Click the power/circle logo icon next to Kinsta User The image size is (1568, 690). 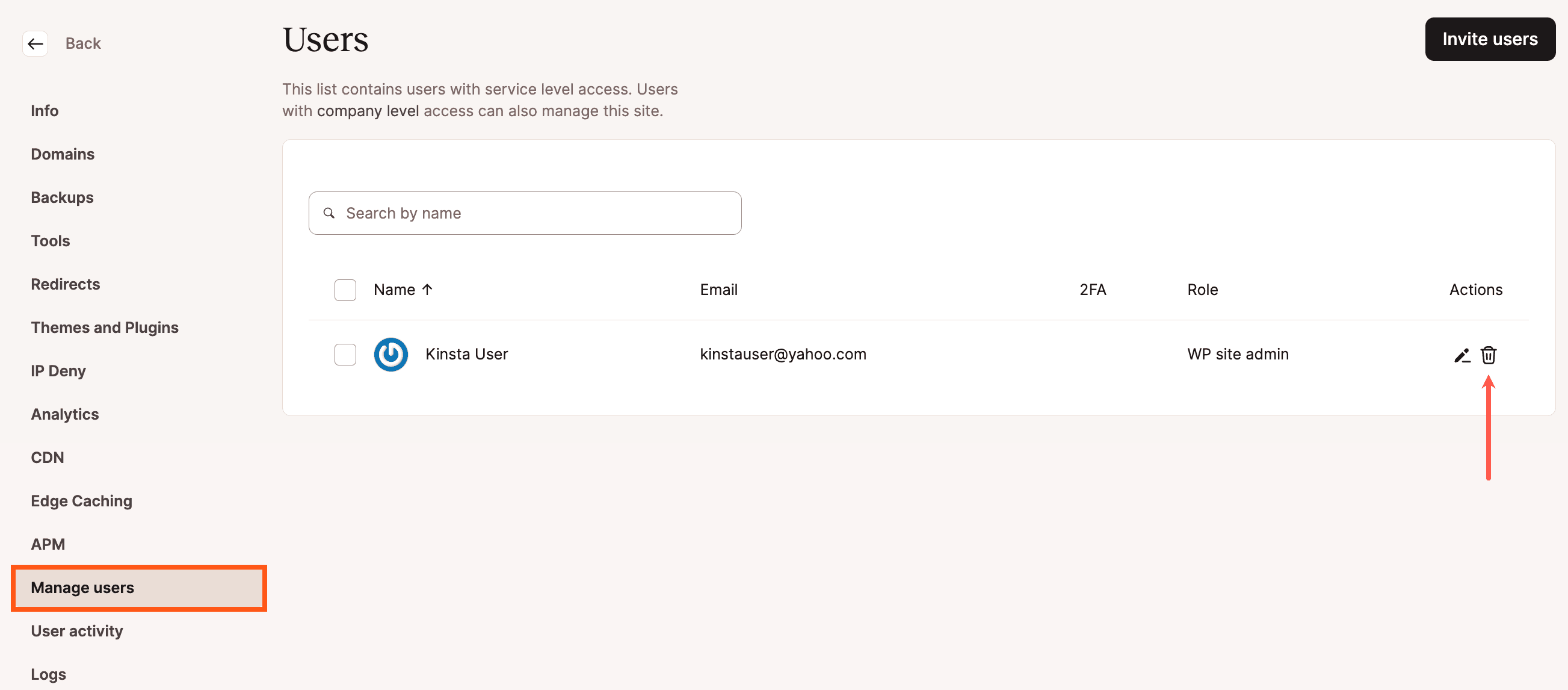click(x=390, y=353)
